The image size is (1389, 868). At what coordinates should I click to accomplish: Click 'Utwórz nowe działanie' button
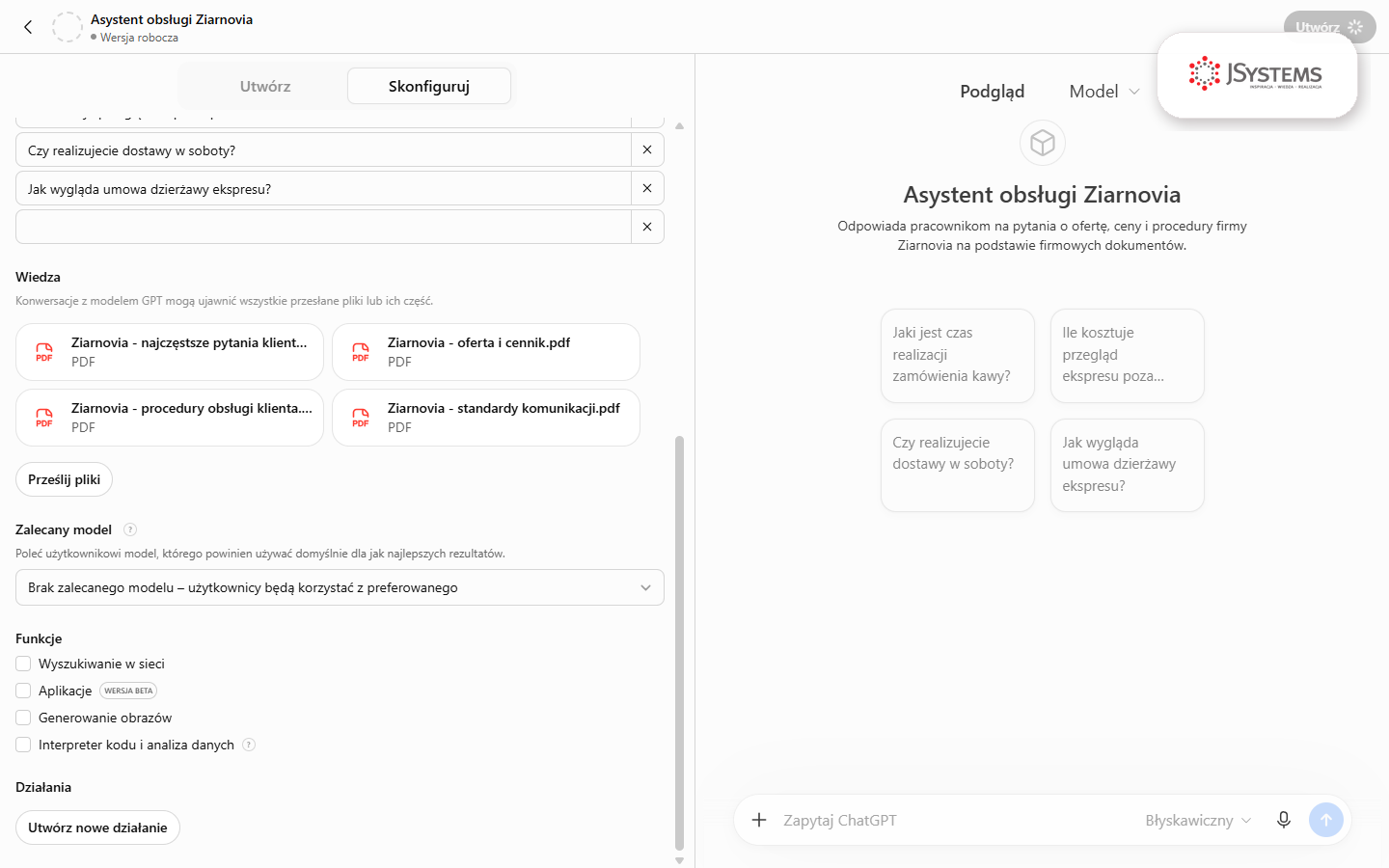pyautogui.click(x=97, y=827)
